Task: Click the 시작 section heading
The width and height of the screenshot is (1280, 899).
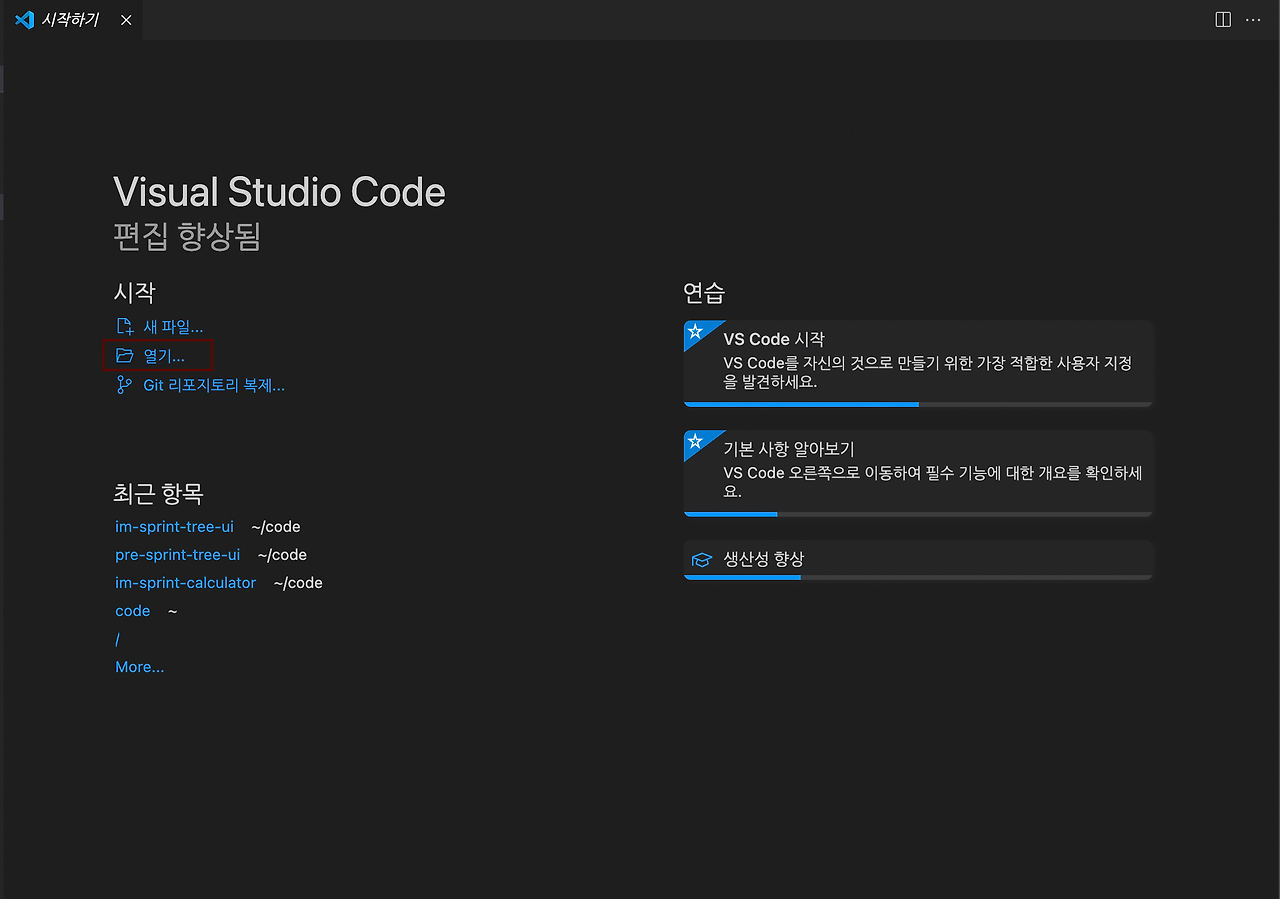Action: pyautogui.click(x=135, y=293)
